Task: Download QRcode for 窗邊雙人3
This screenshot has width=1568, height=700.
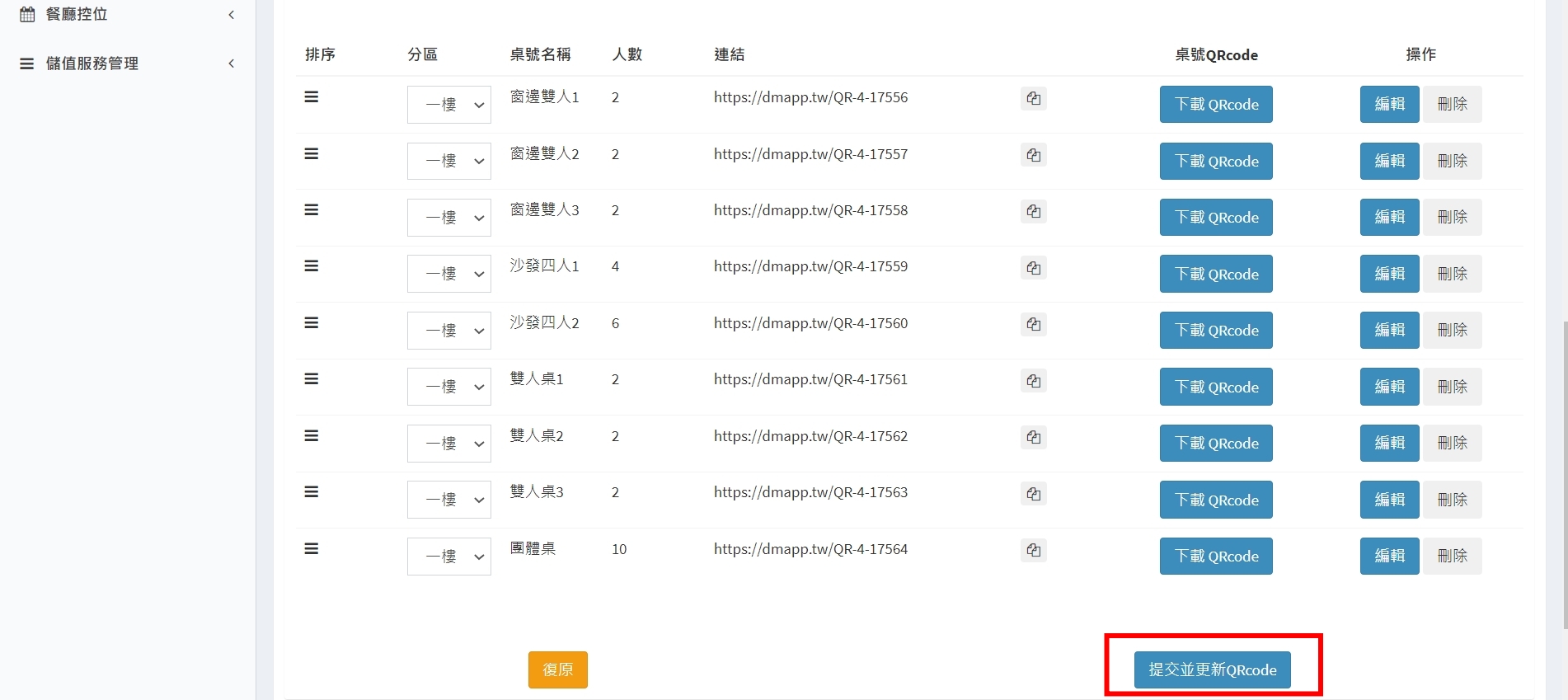Action: pyautogui.click(x=1216, y=218)
